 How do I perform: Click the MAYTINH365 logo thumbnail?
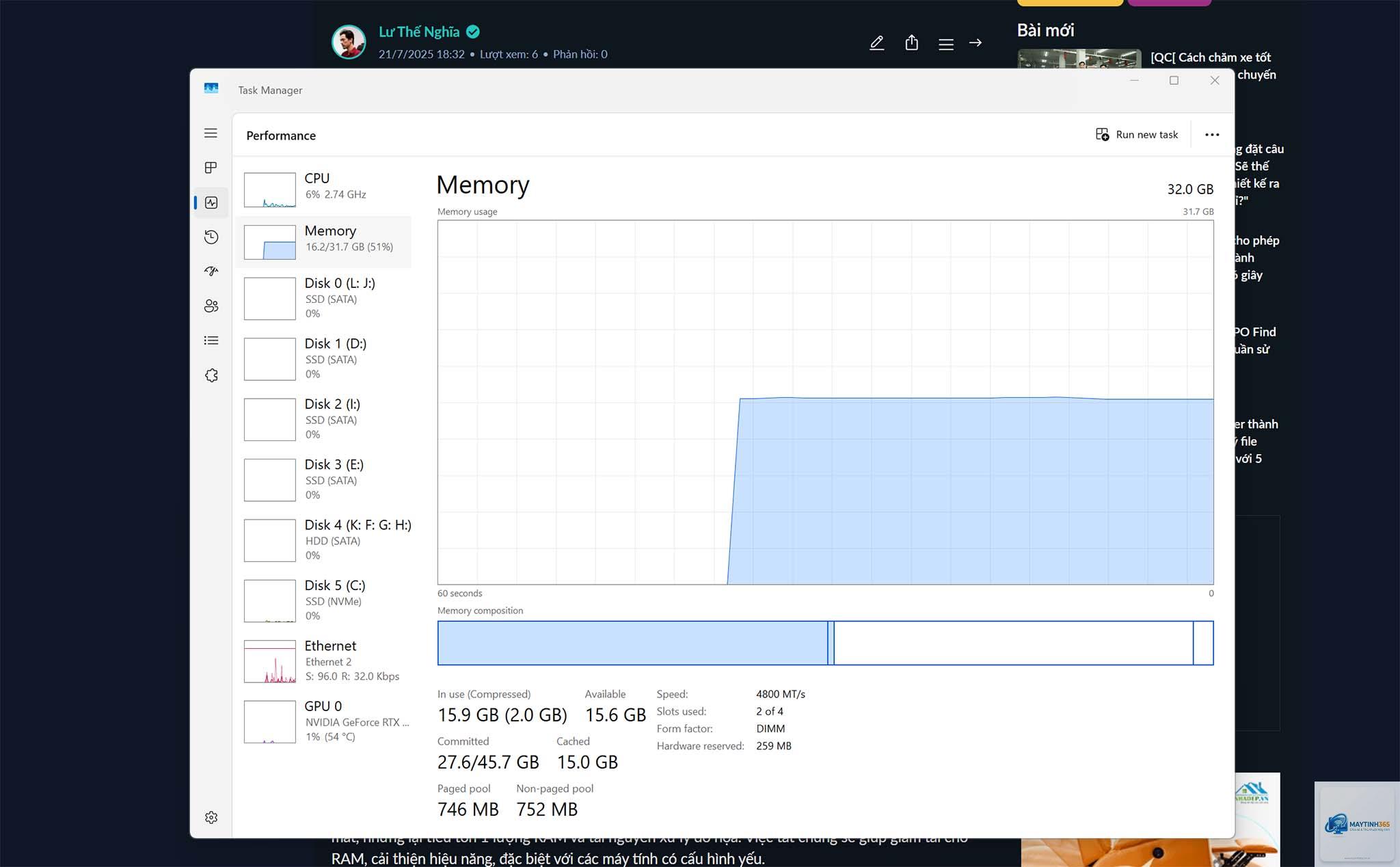(1357, 823)
